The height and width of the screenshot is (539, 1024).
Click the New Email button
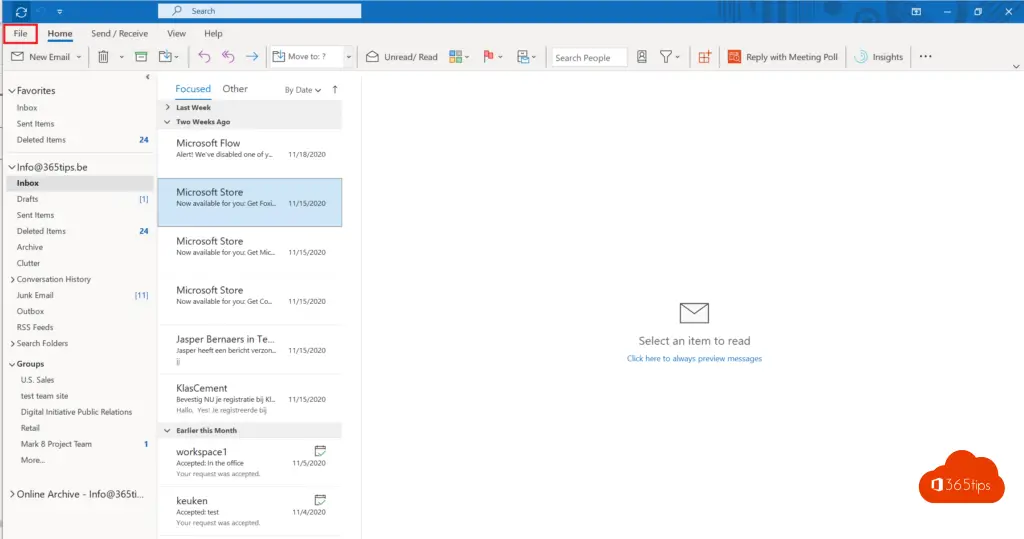click(40, 57)
